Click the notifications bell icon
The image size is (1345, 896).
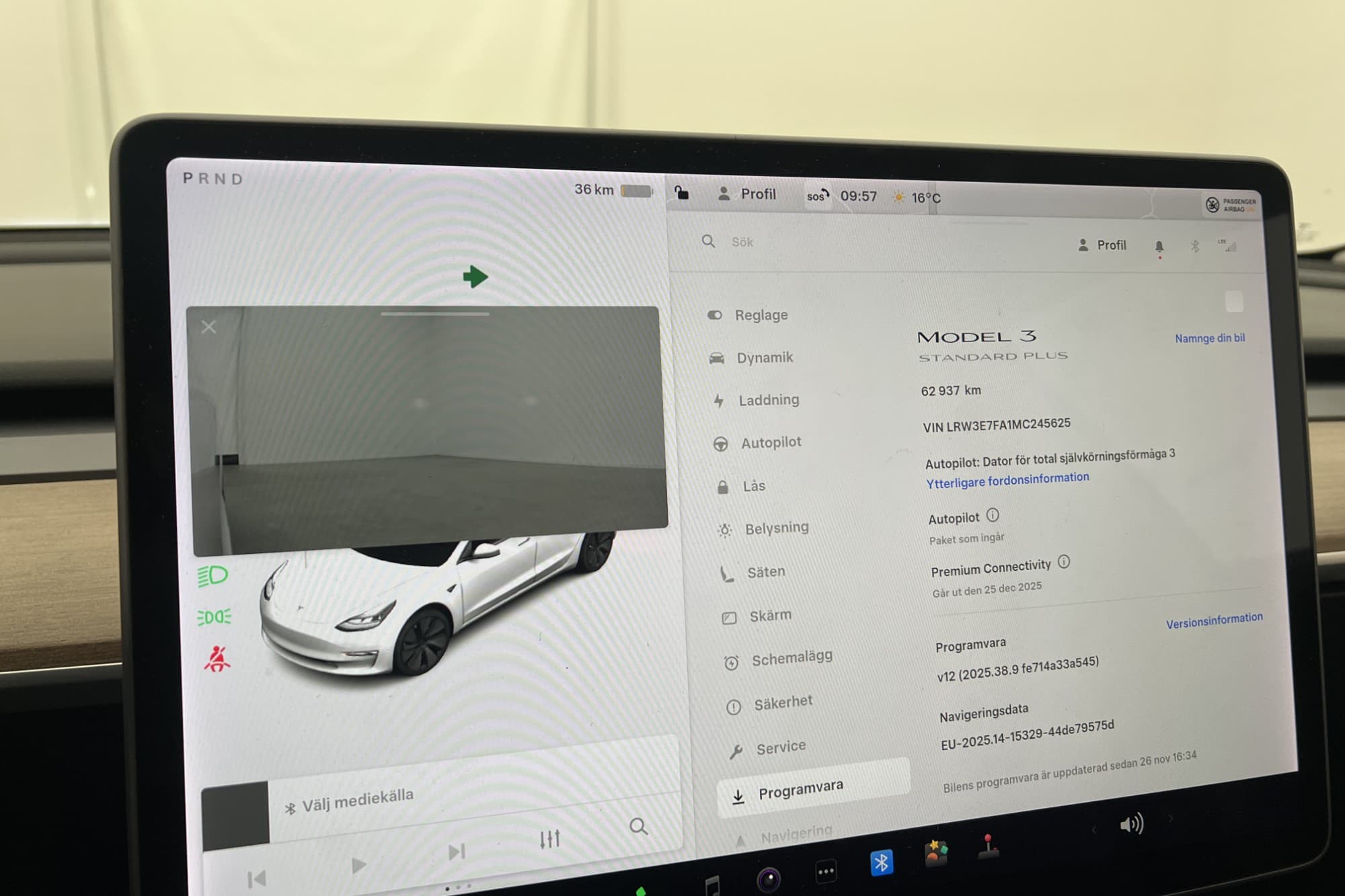point(1159,247)
